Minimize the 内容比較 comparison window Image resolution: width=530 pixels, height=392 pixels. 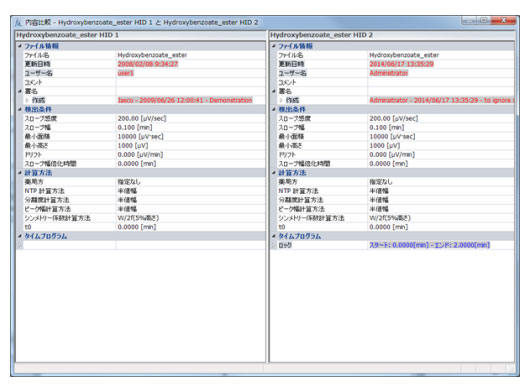pos(469,21)
